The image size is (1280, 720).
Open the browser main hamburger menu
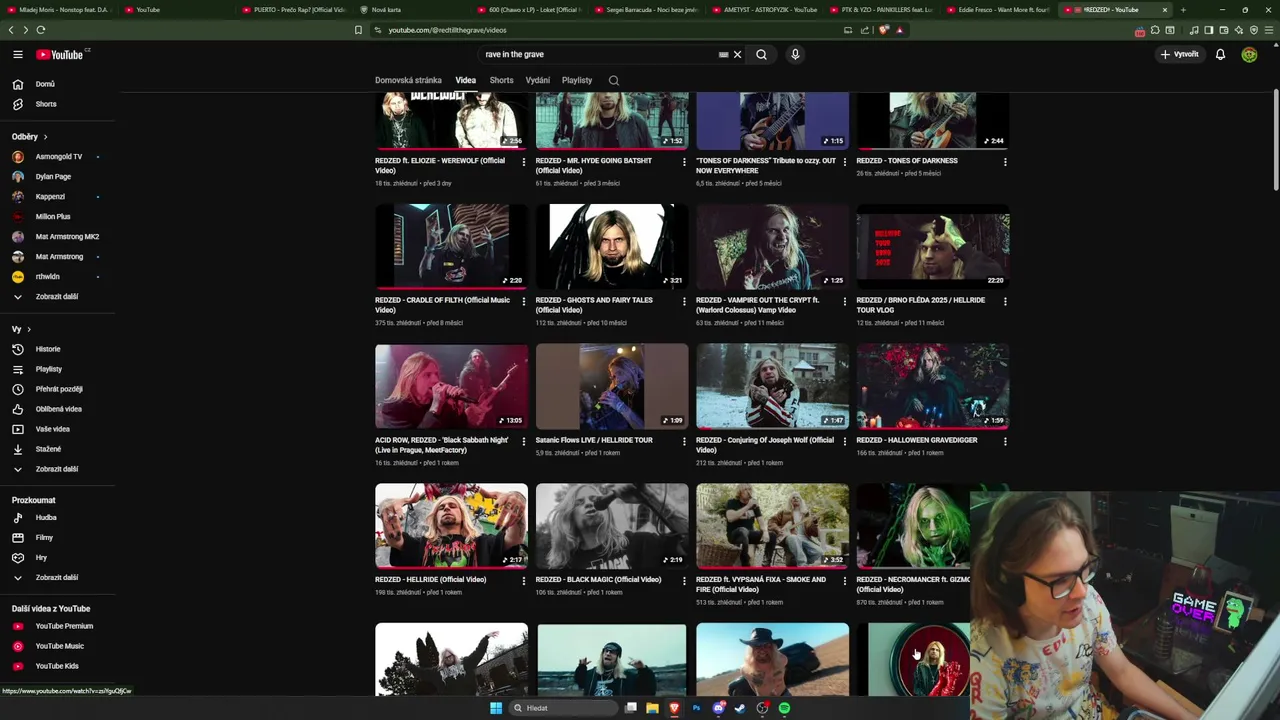[1269, 30]
